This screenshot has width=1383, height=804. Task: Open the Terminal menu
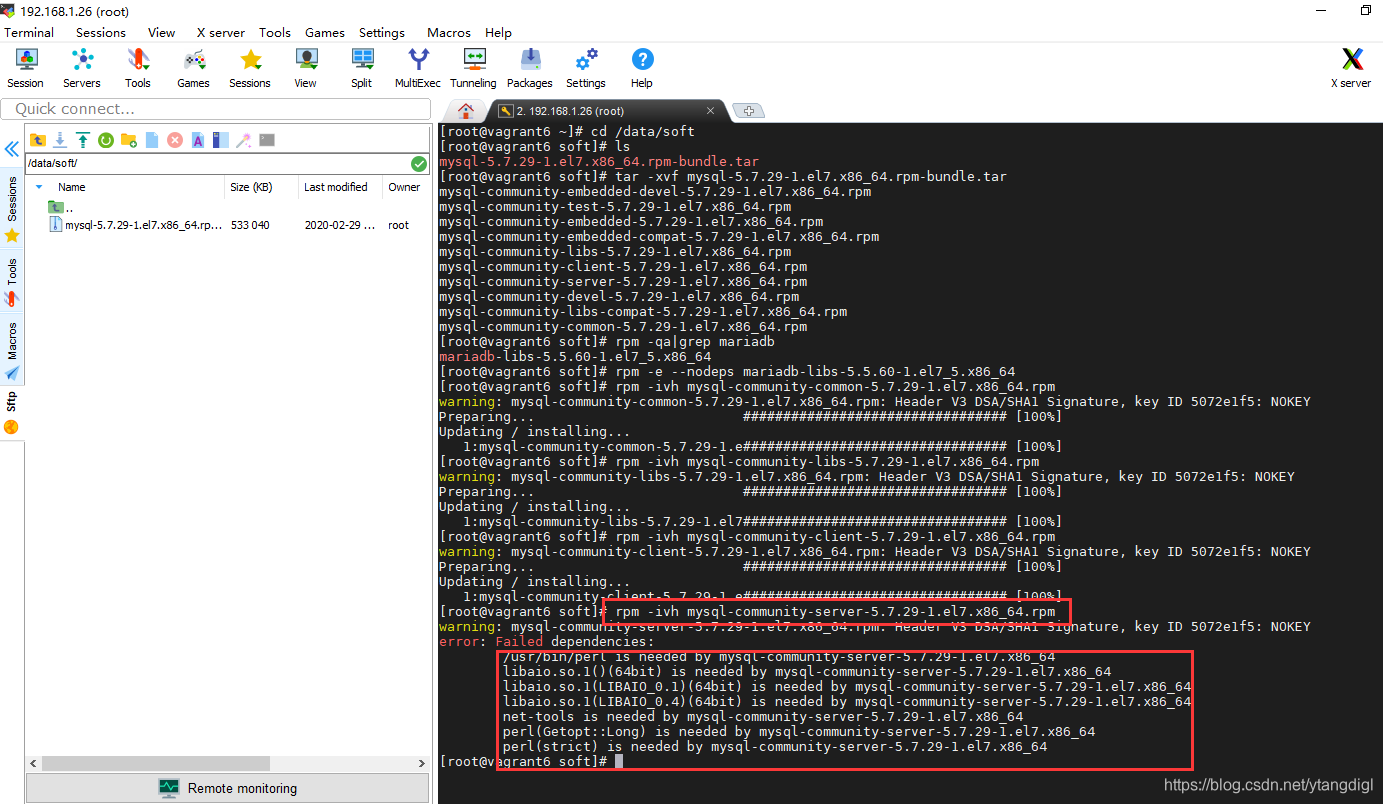(x=29, y=32)
